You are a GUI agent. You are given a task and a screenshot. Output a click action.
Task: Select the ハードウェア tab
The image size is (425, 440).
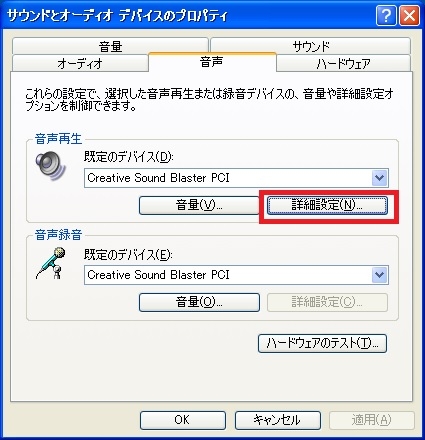coord(343,63)
